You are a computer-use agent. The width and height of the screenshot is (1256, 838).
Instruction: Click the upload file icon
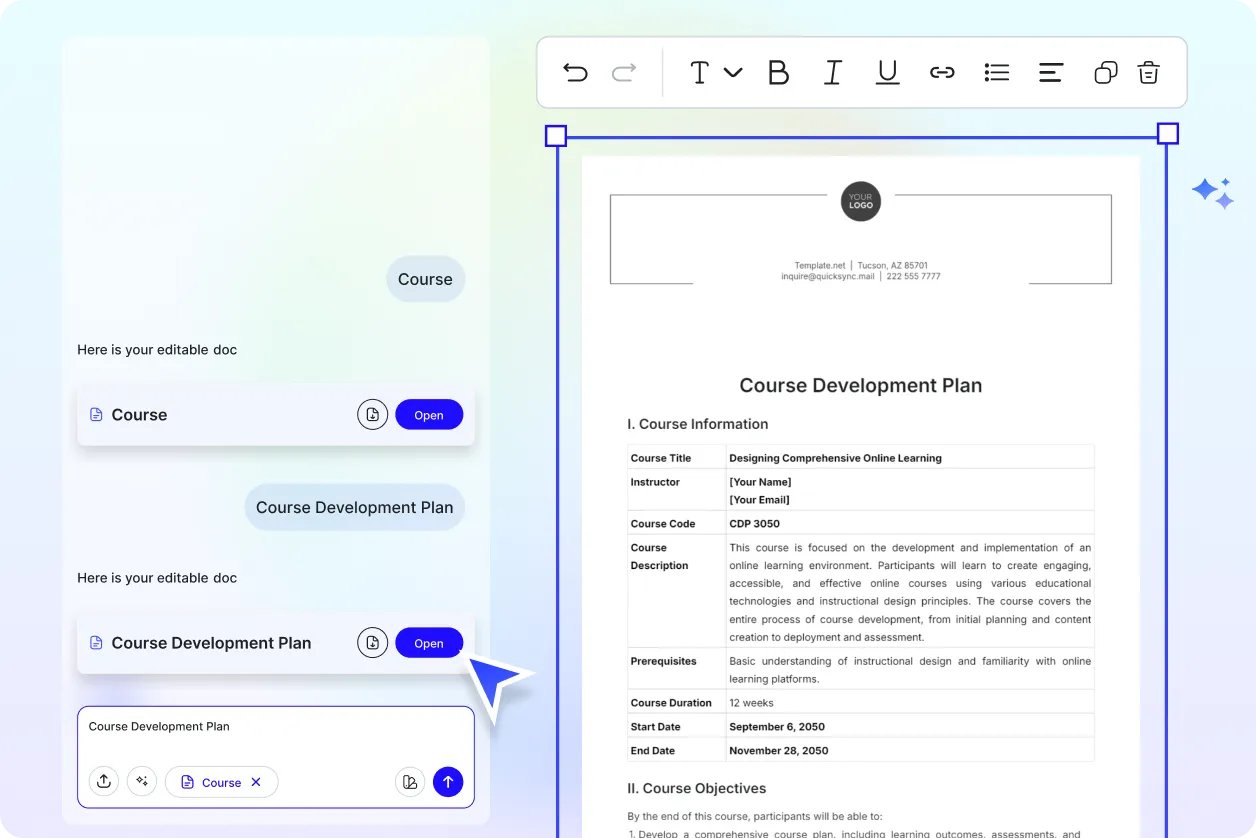coord(104,782)
